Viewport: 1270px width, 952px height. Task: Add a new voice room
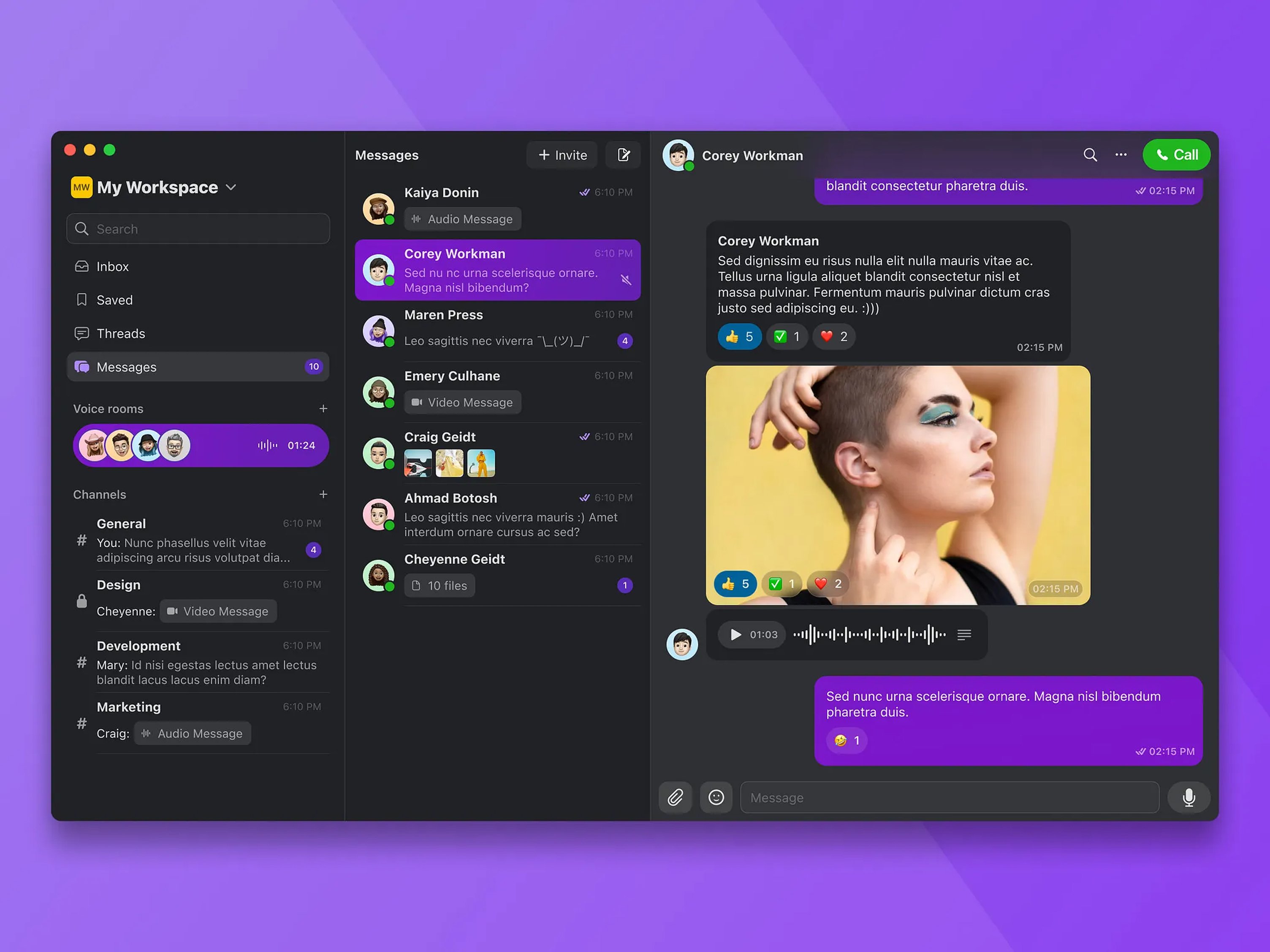pyautogui.click(x=323, y=408)
